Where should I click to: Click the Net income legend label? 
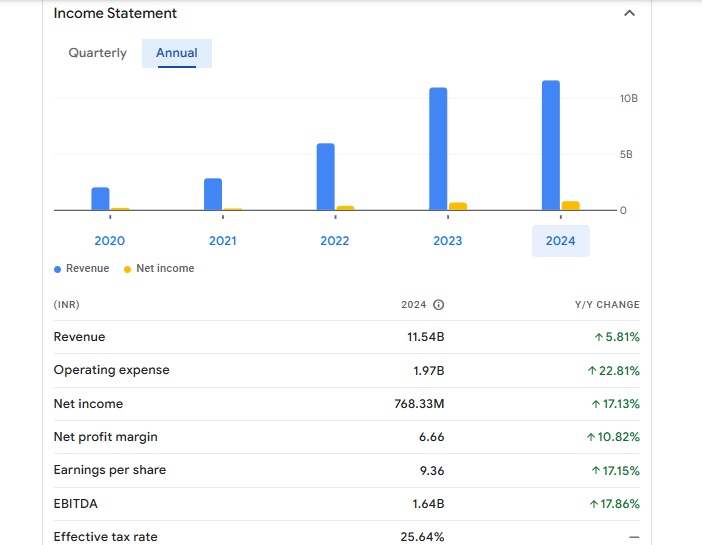click(165, 268)
